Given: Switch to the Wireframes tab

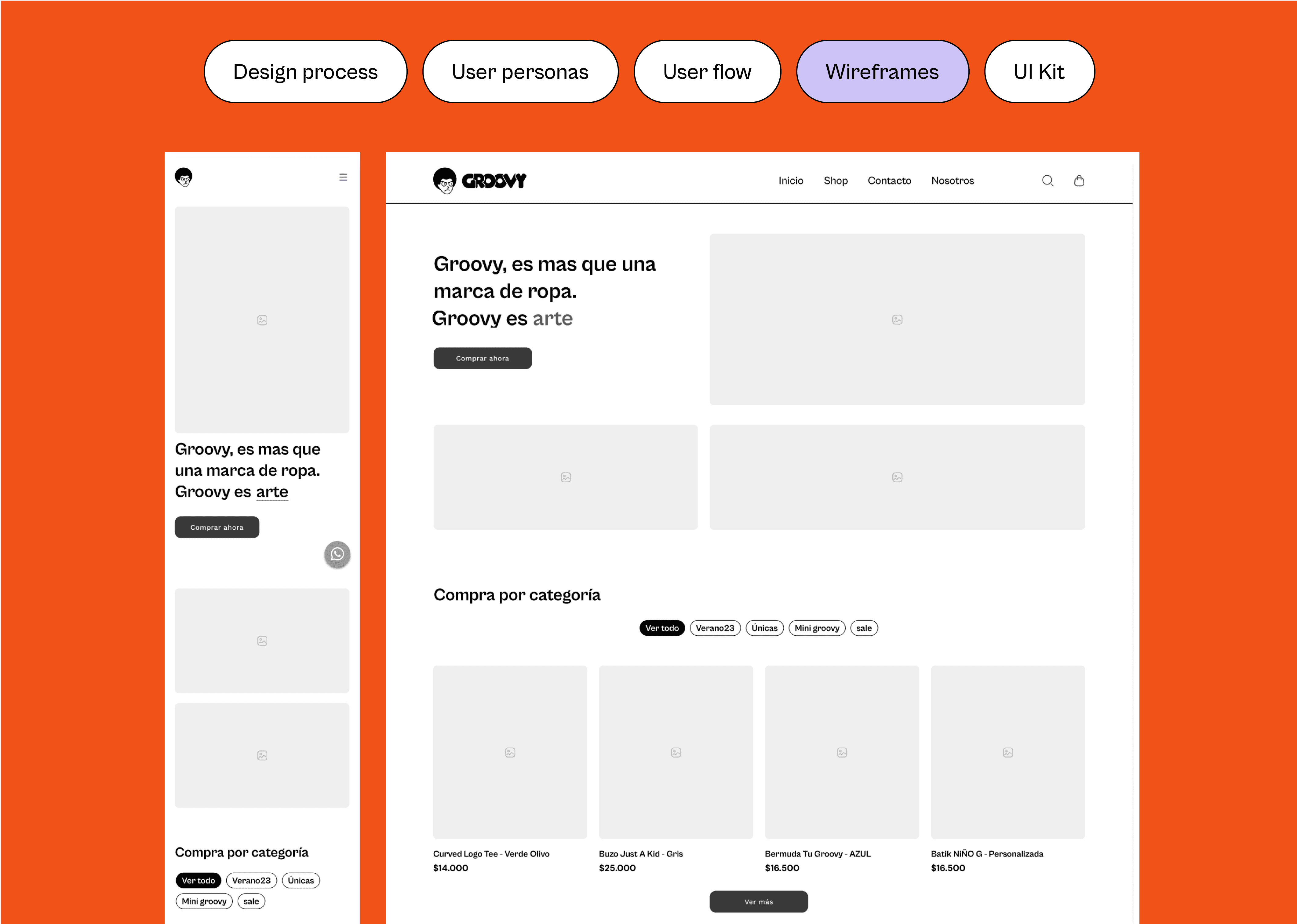Looking at the screenshot, I should pyautogui.click(x=882, y=72).
